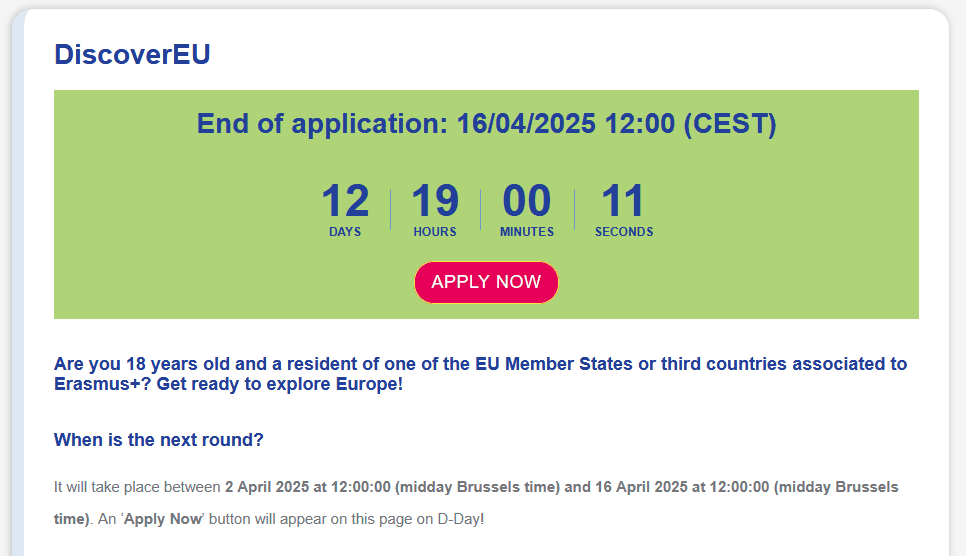Click the countdown hours number 19
The width and height of the screenshot is (966, 556).
click(435, 202)
